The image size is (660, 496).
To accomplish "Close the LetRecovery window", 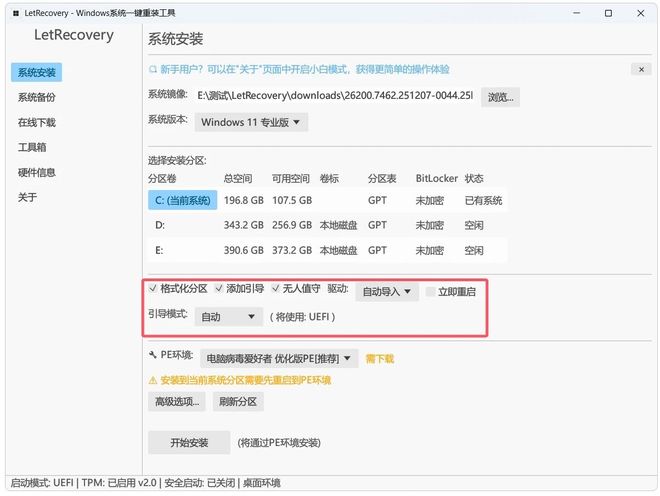I will [641, 13].
